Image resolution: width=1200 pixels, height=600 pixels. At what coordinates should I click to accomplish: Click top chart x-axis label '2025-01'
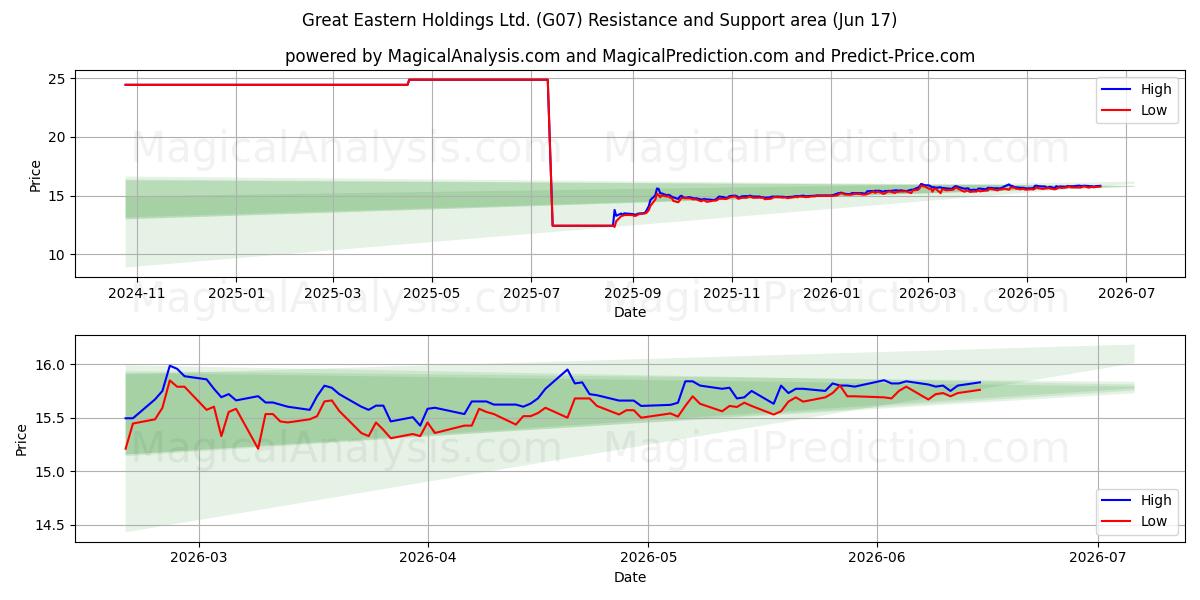[x=236, y=294]
